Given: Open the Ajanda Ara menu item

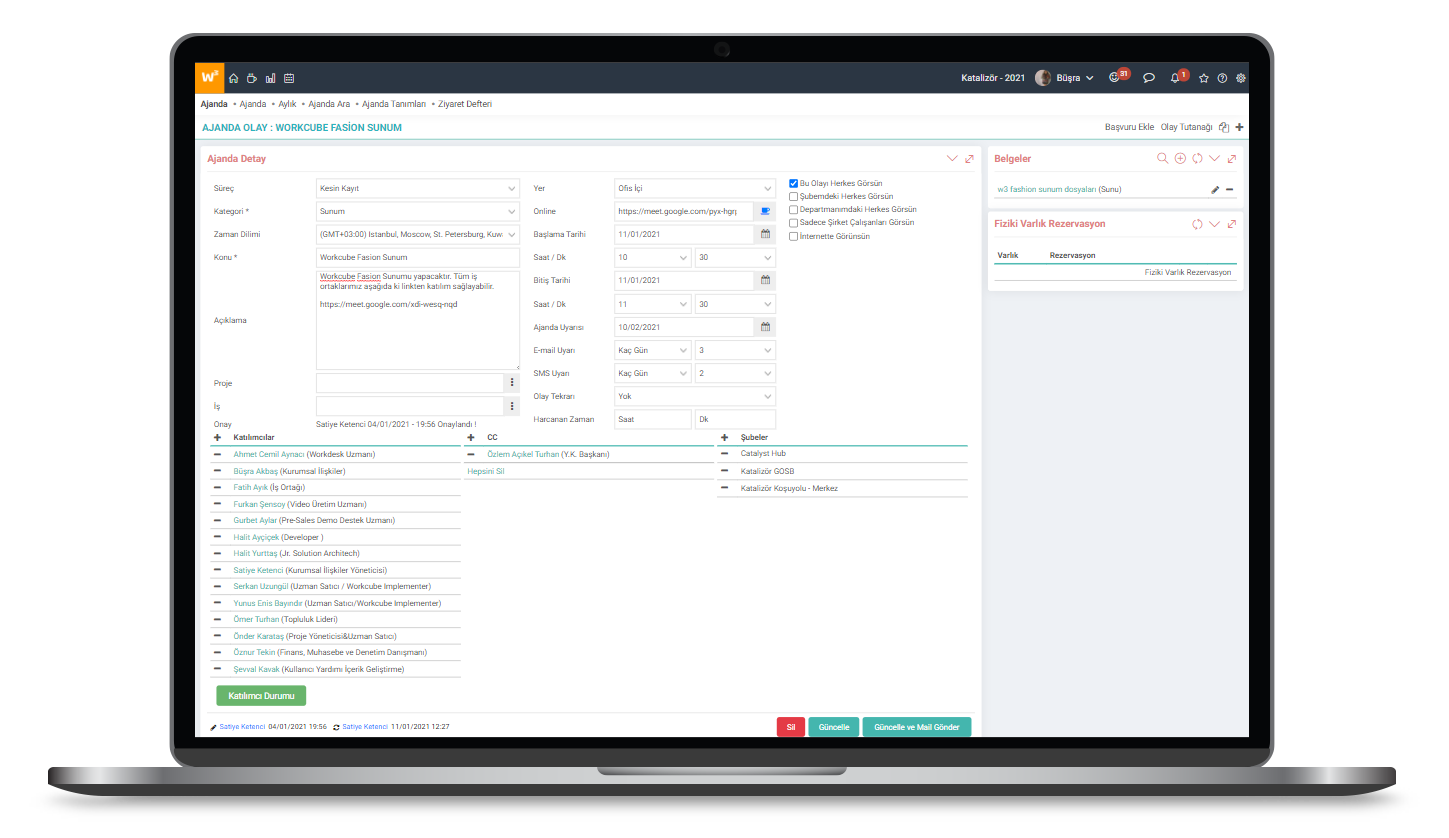Looking at the screenshot, I should [x=329, y=104].
